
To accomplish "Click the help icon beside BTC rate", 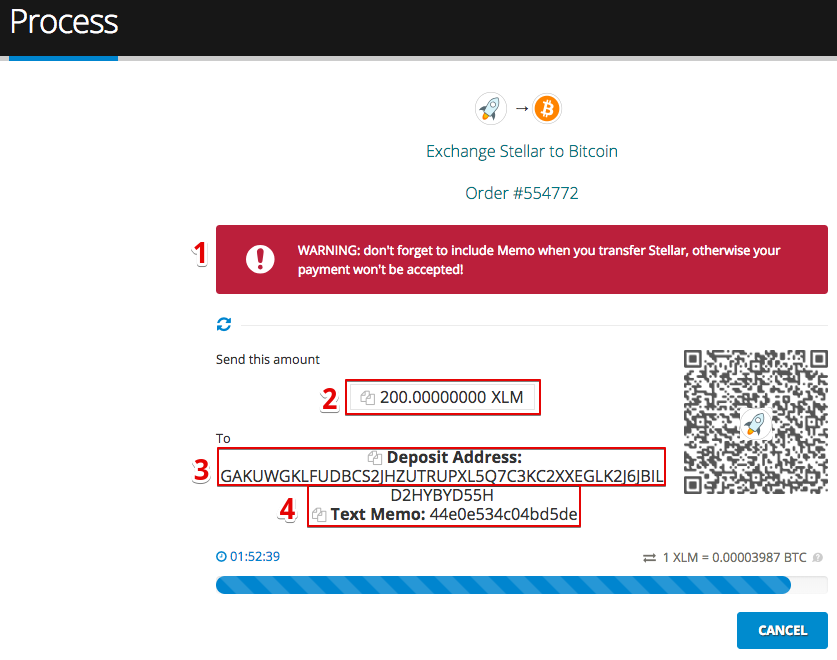I will [817, 558].
